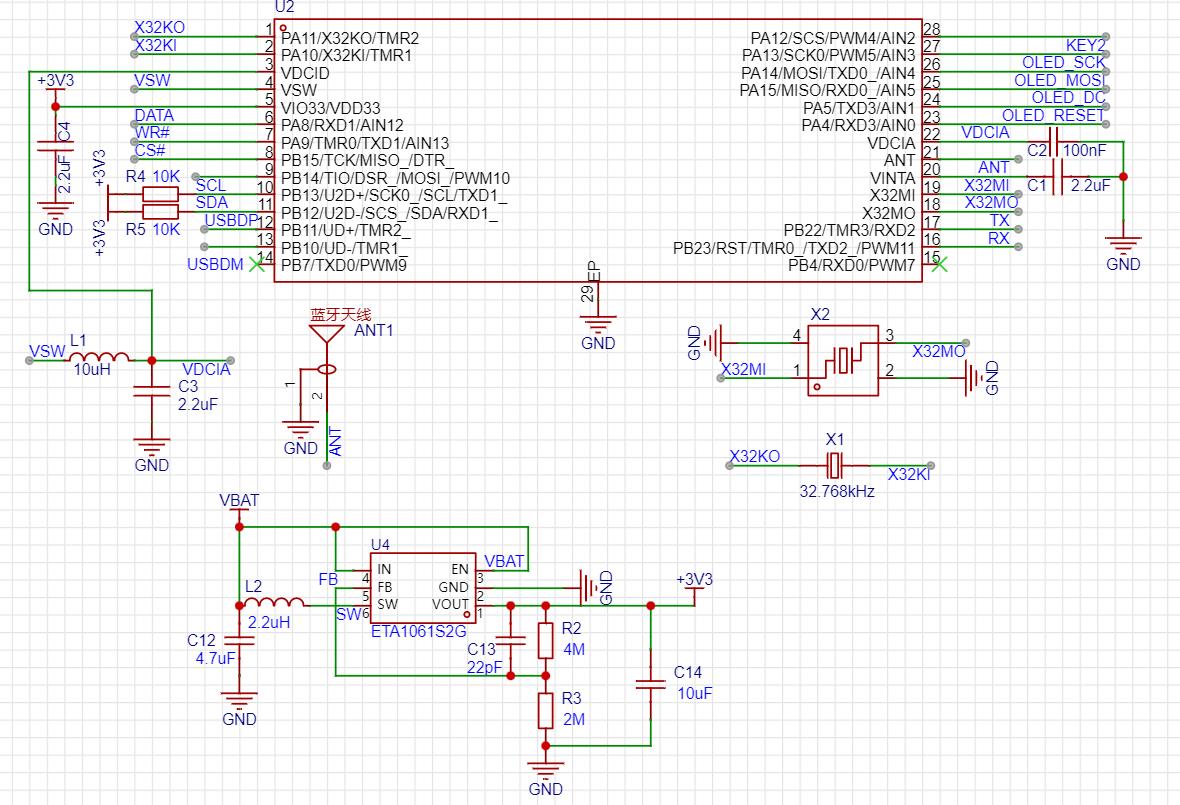
Task: Click the GND symbol below EP pin 29
Action: coord(598,325)
